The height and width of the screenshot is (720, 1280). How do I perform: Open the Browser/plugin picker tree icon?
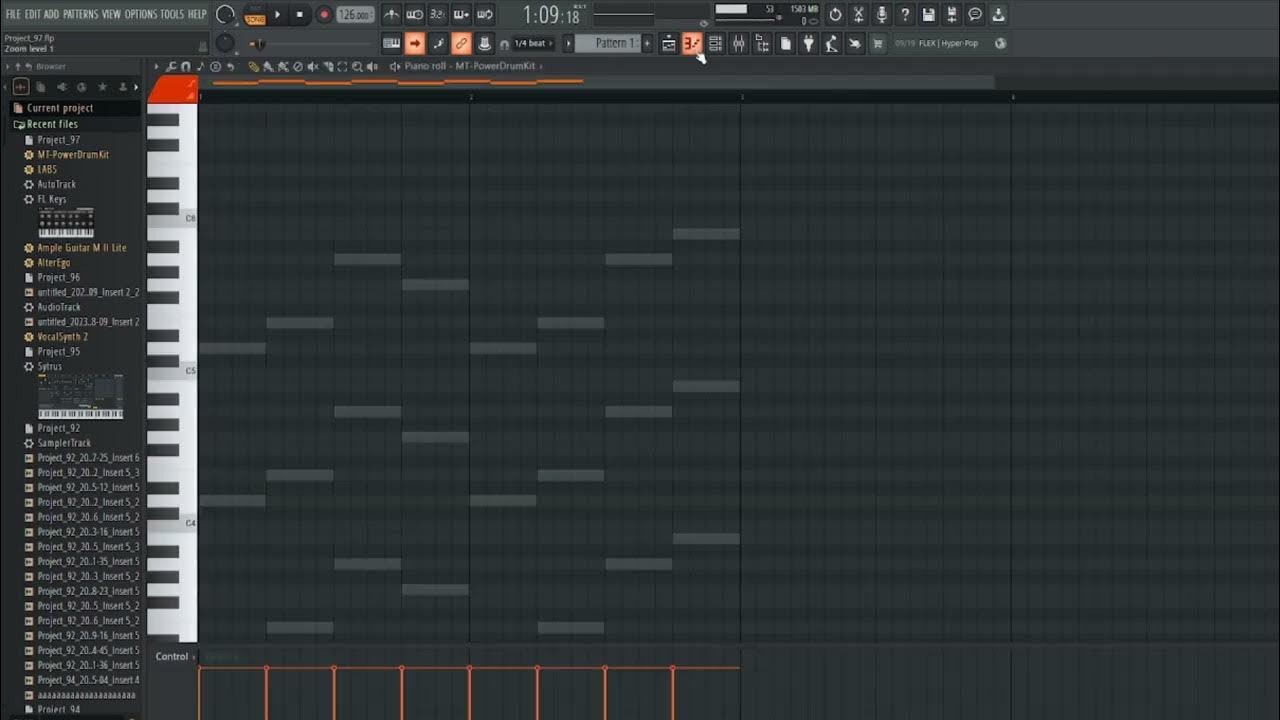[762, 43]
